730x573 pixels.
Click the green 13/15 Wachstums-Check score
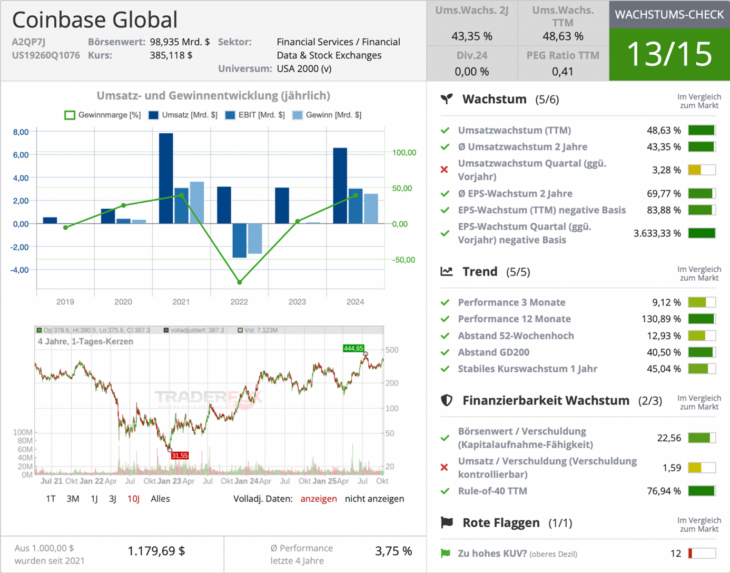[667, 54]
